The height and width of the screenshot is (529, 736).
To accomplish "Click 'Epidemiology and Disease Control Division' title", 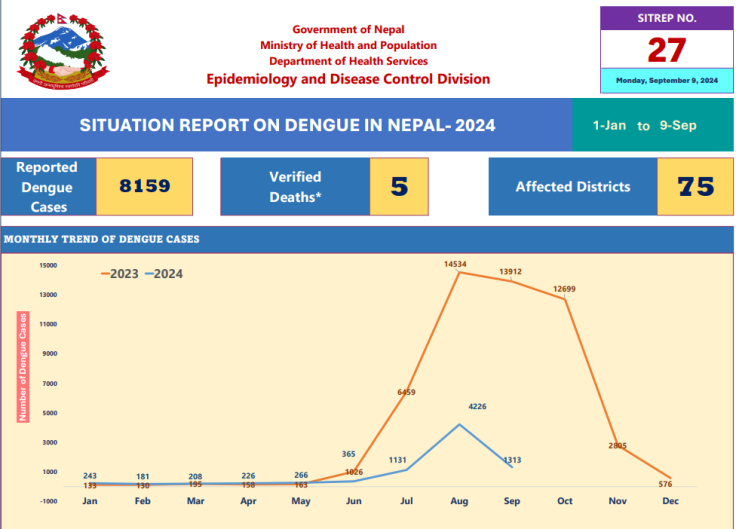I will pos(348,79).
